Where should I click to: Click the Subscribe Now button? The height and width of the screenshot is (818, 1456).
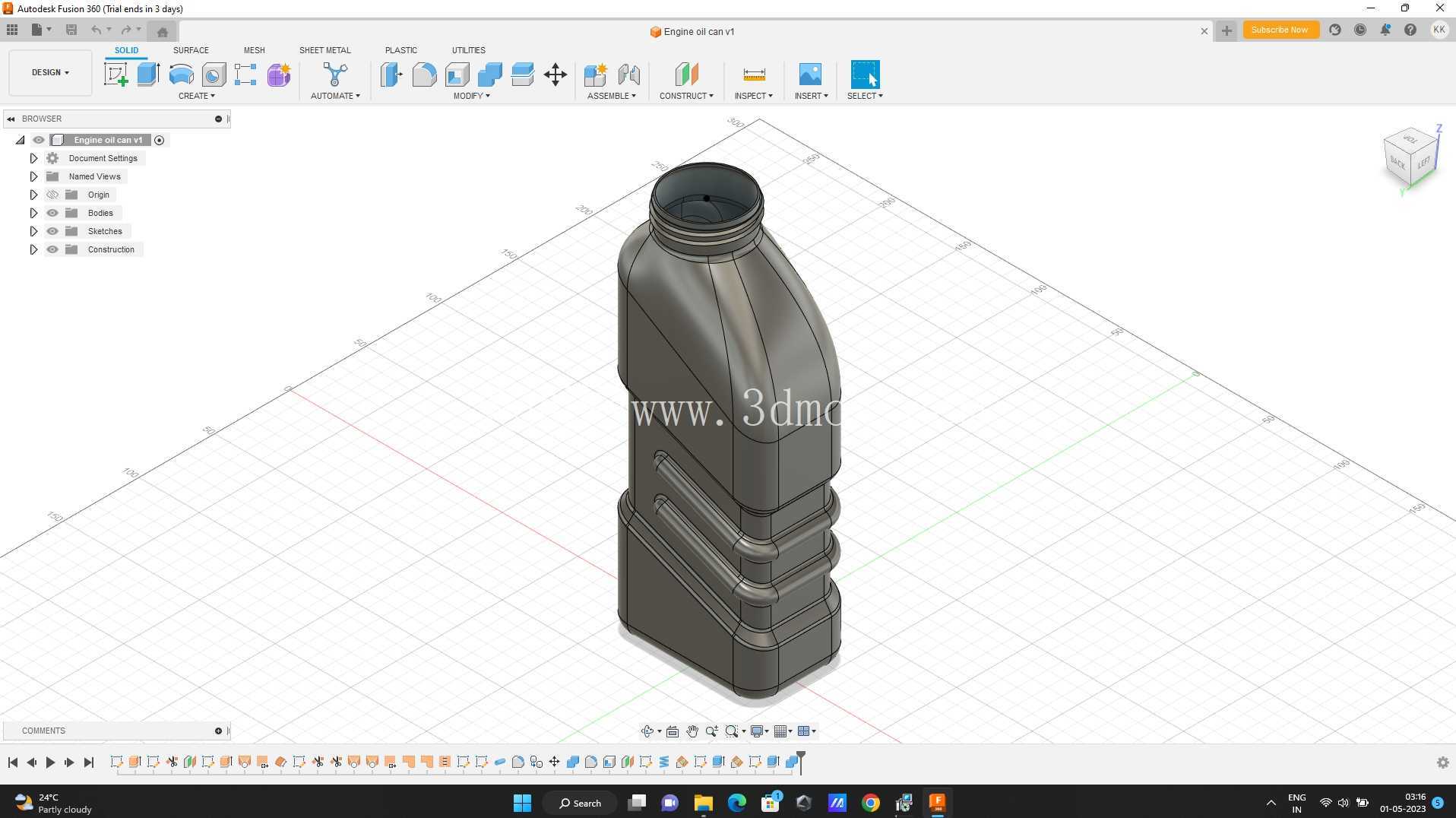1280,30
